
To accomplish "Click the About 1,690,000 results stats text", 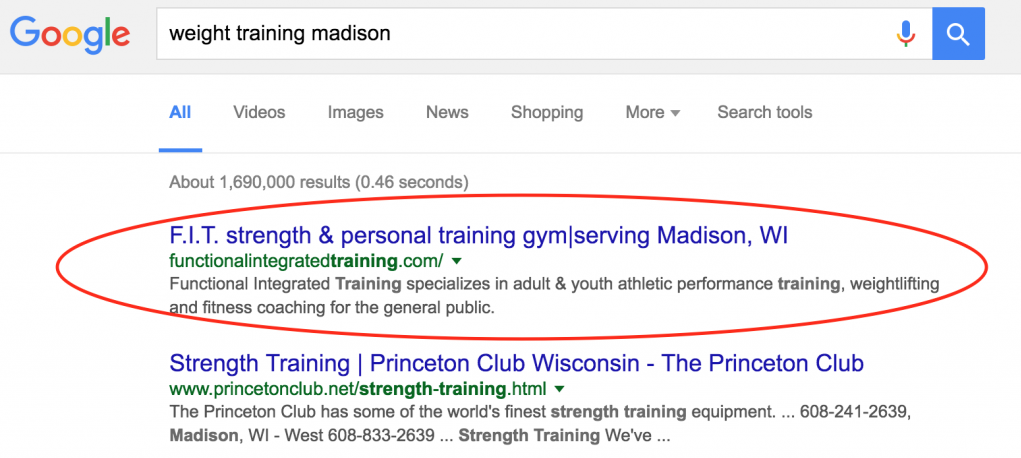I will coord(318,182).
